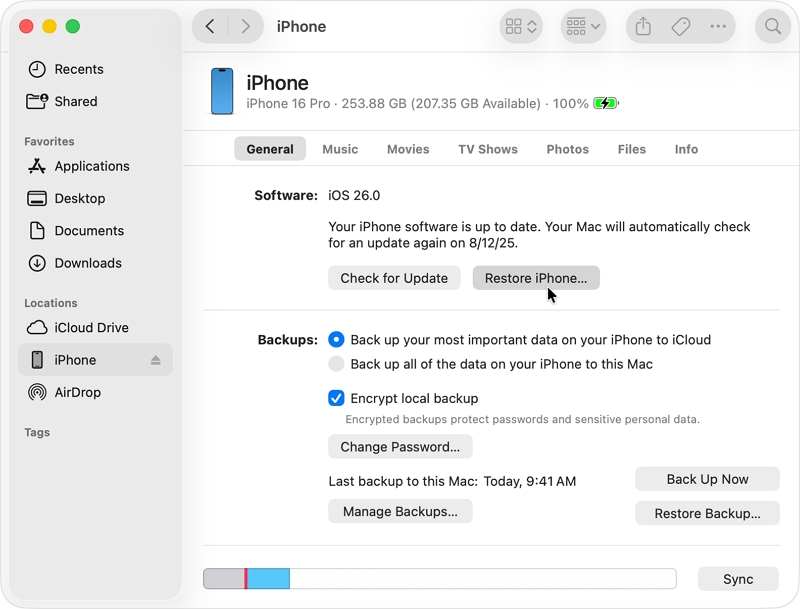Open the Share menu in the toolbar
Image resolution: width=800 pixels, height=609 pixels.
point(642,26)
